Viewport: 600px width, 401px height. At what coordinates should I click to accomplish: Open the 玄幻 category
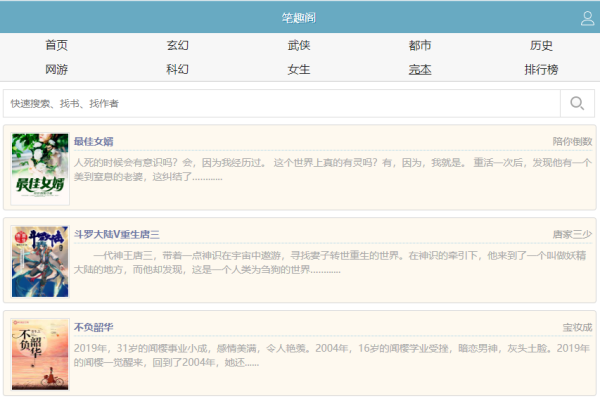(x=178, y=45)
